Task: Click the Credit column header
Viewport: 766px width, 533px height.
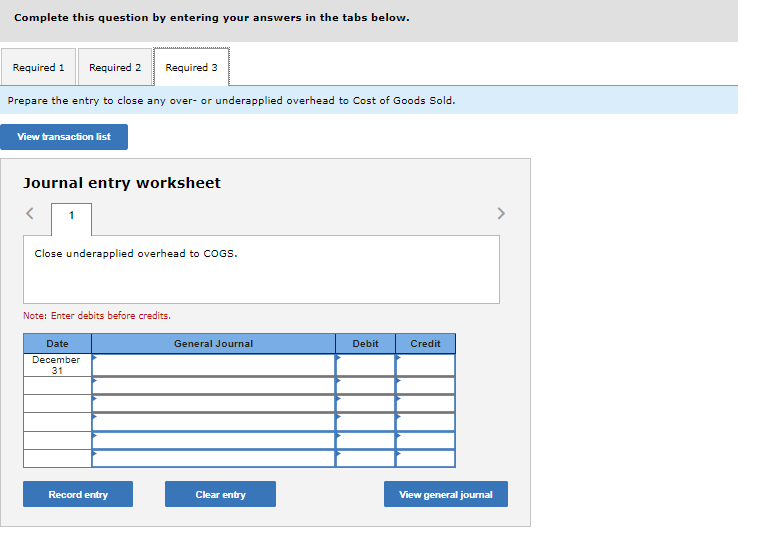Action: (426, 343)
